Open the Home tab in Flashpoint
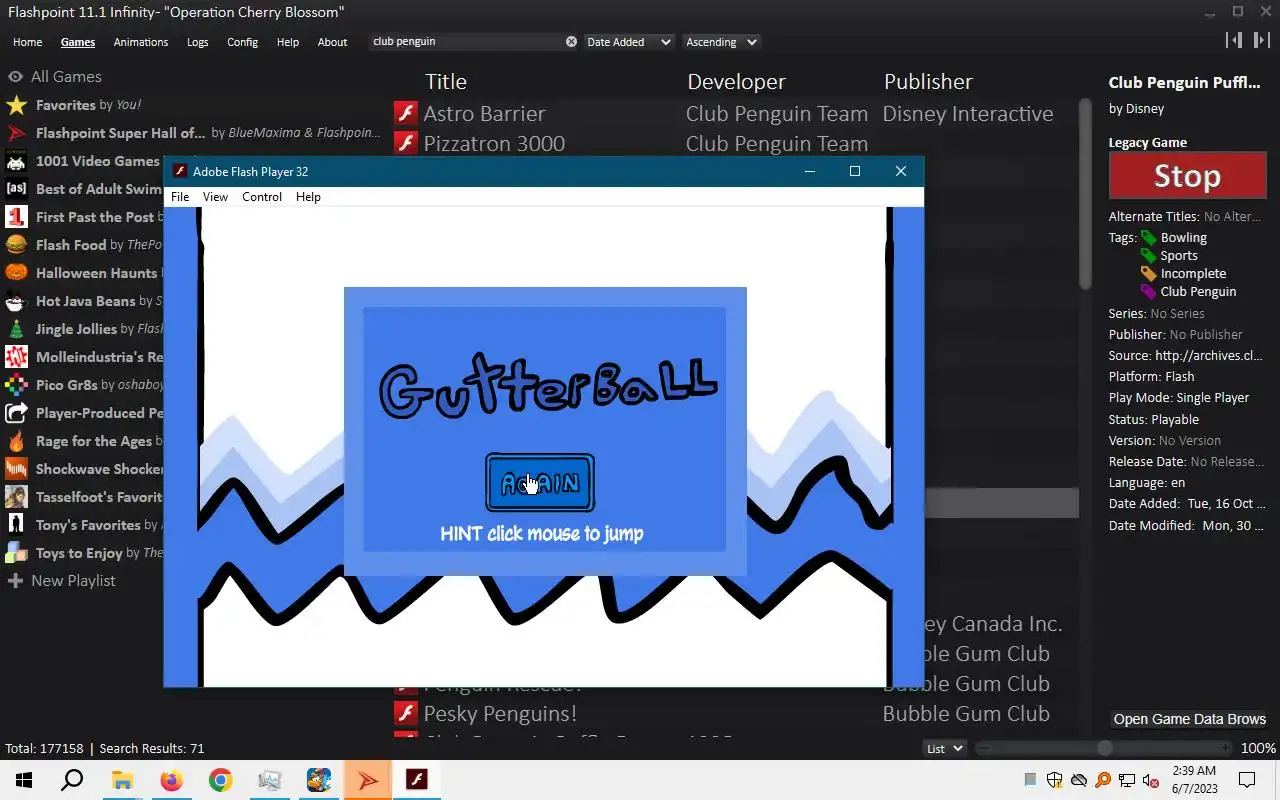 point(27,42)
